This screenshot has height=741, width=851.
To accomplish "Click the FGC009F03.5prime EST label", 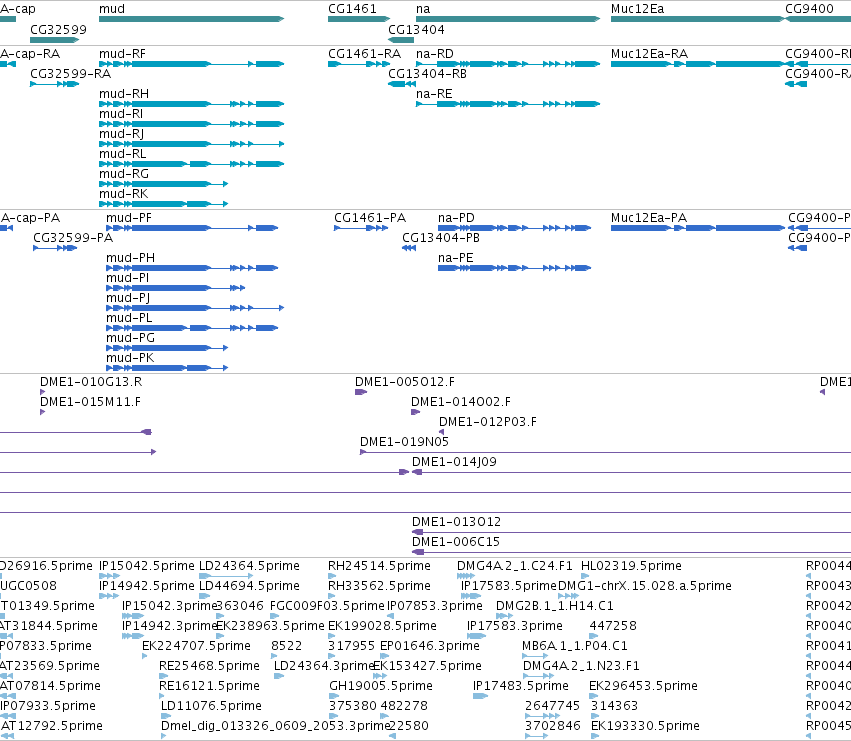I will [x=327, y=606].
